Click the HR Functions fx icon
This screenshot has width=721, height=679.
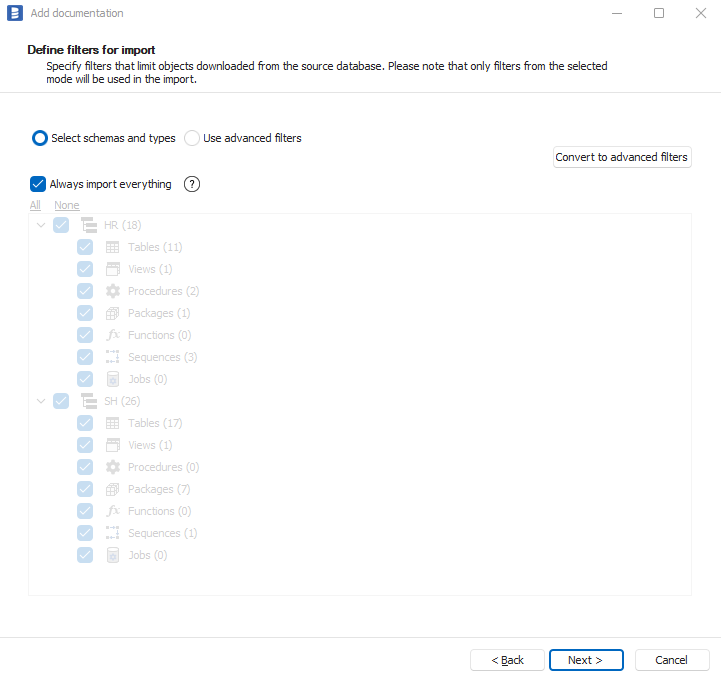pos(113,335)
